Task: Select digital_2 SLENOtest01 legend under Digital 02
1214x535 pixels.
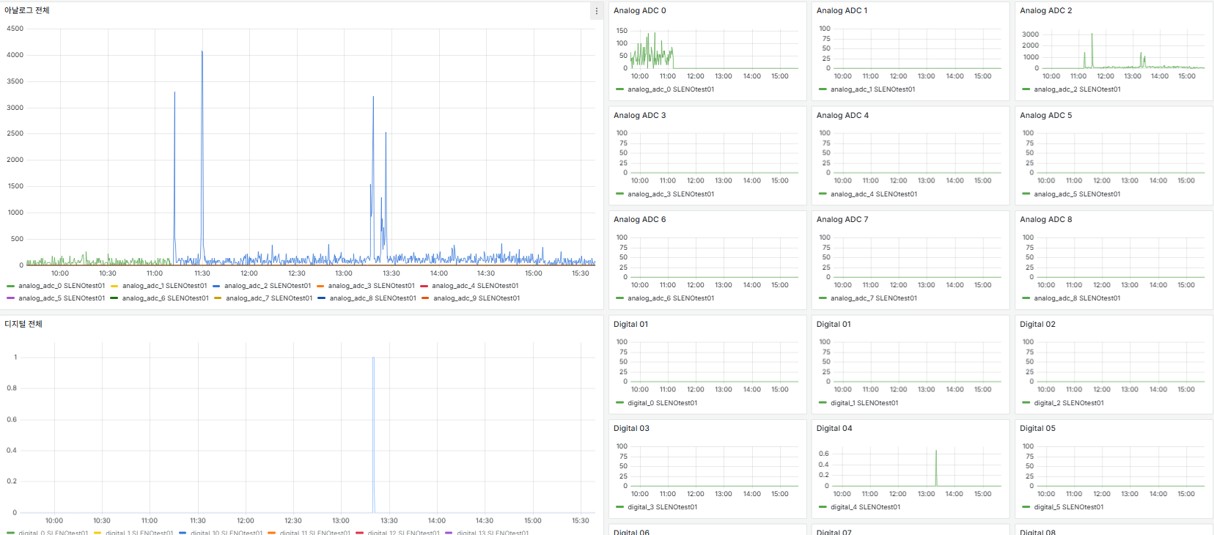Action: (1068, 403)
